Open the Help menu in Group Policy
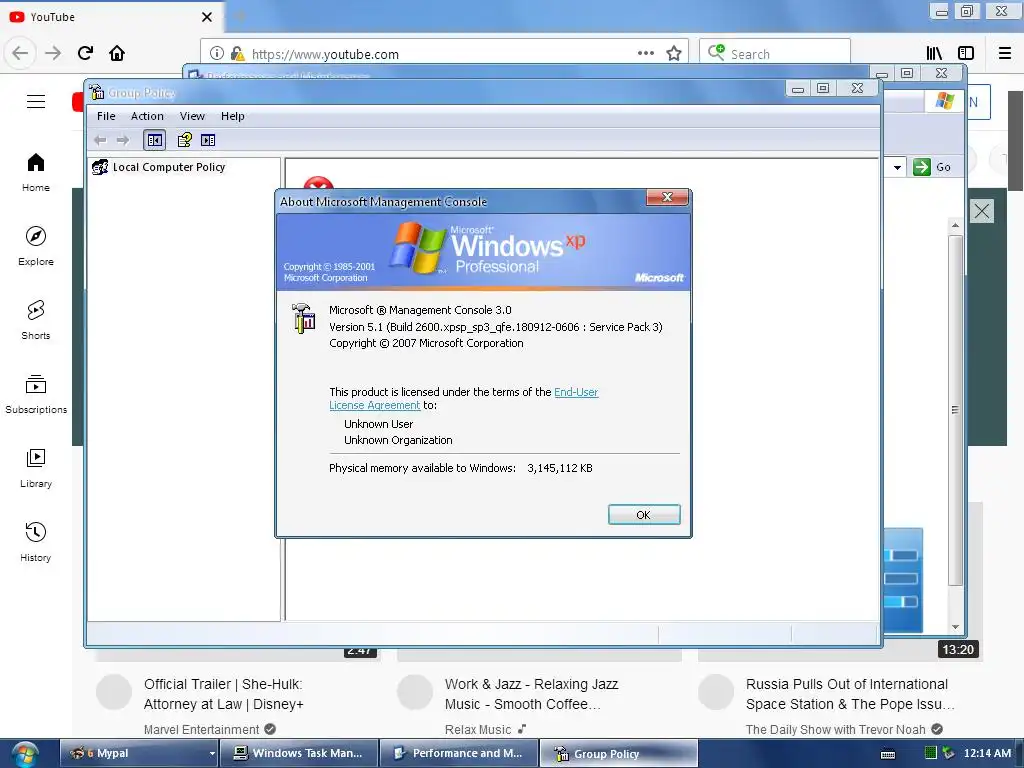The width and height of the screenshot is (1024, 768). [x=232, y=116]
